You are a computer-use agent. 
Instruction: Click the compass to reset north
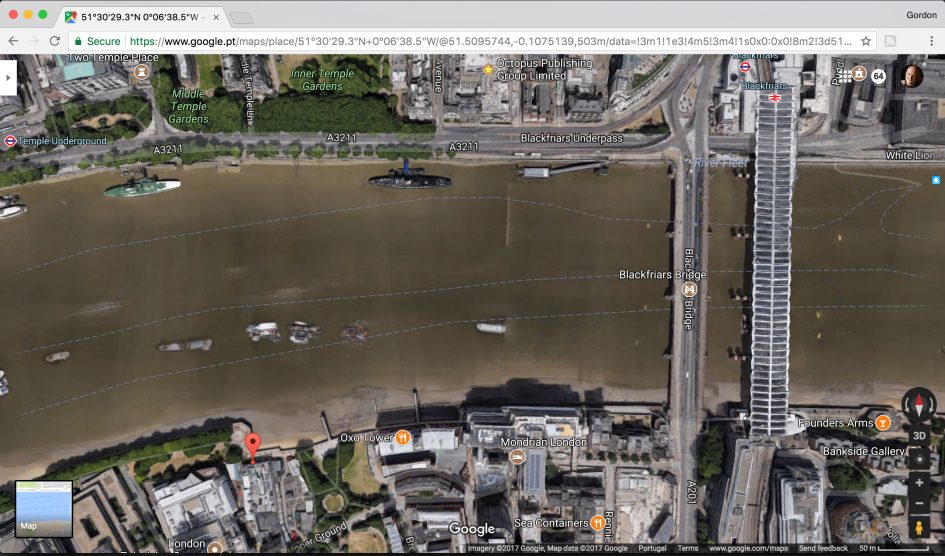(x=919, y=405)
